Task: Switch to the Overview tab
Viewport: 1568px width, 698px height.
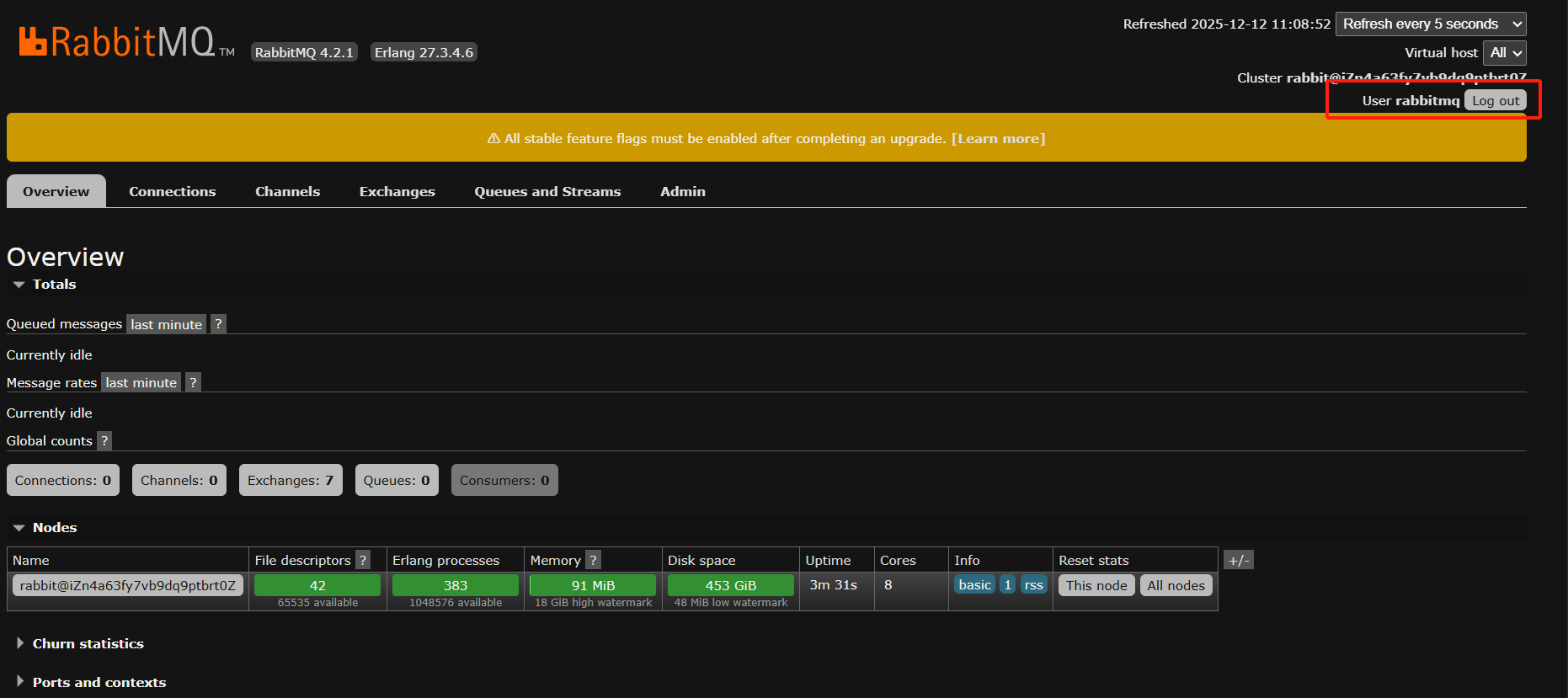Action: 56,191
